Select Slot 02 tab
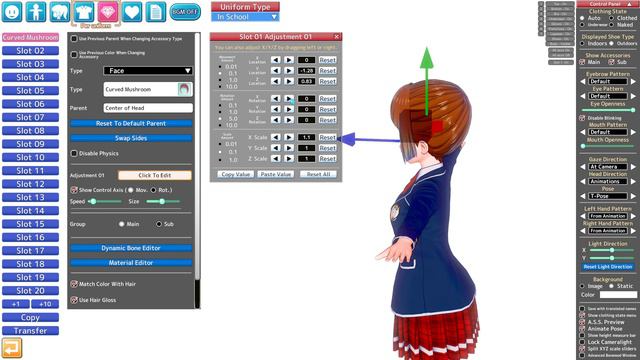Screen dimensions: 640x360 [x=30, y=51]
